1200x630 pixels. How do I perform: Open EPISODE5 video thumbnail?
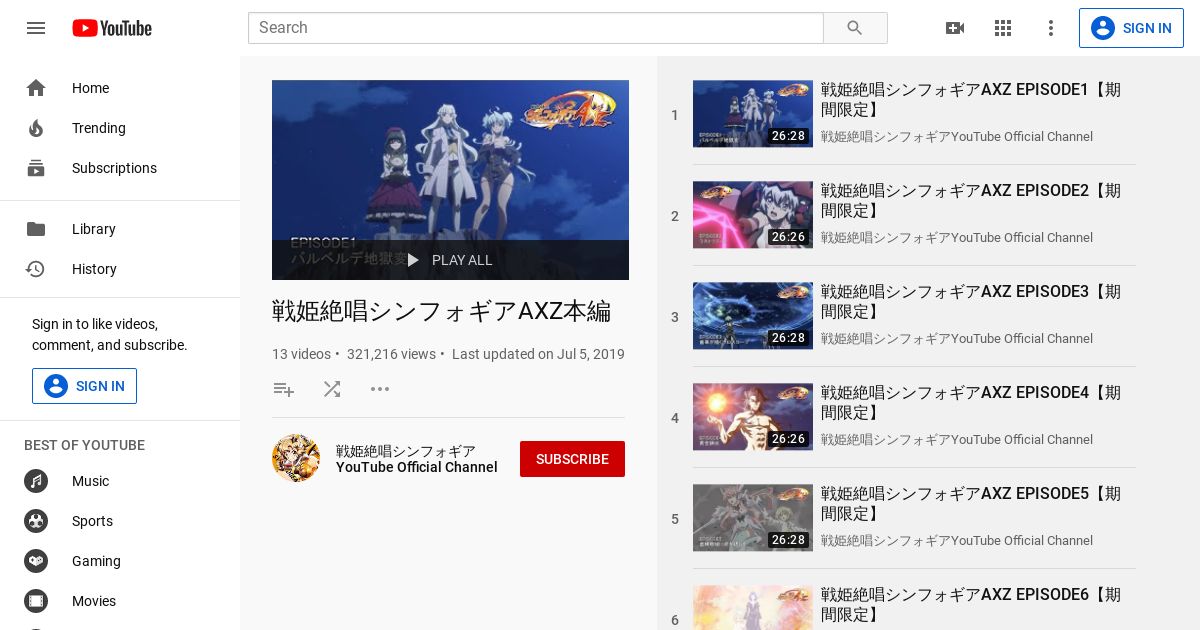point(753,518)
